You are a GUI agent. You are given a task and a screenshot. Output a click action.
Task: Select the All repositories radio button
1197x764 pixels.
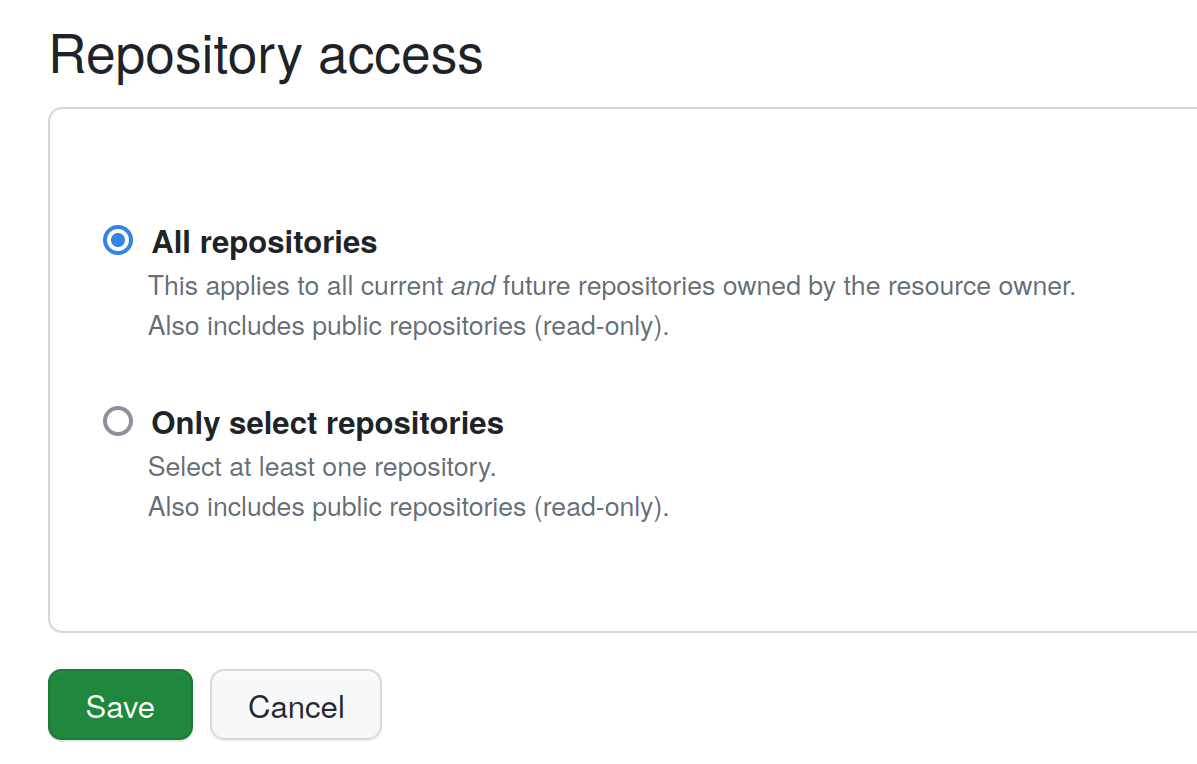pos(118,240)
